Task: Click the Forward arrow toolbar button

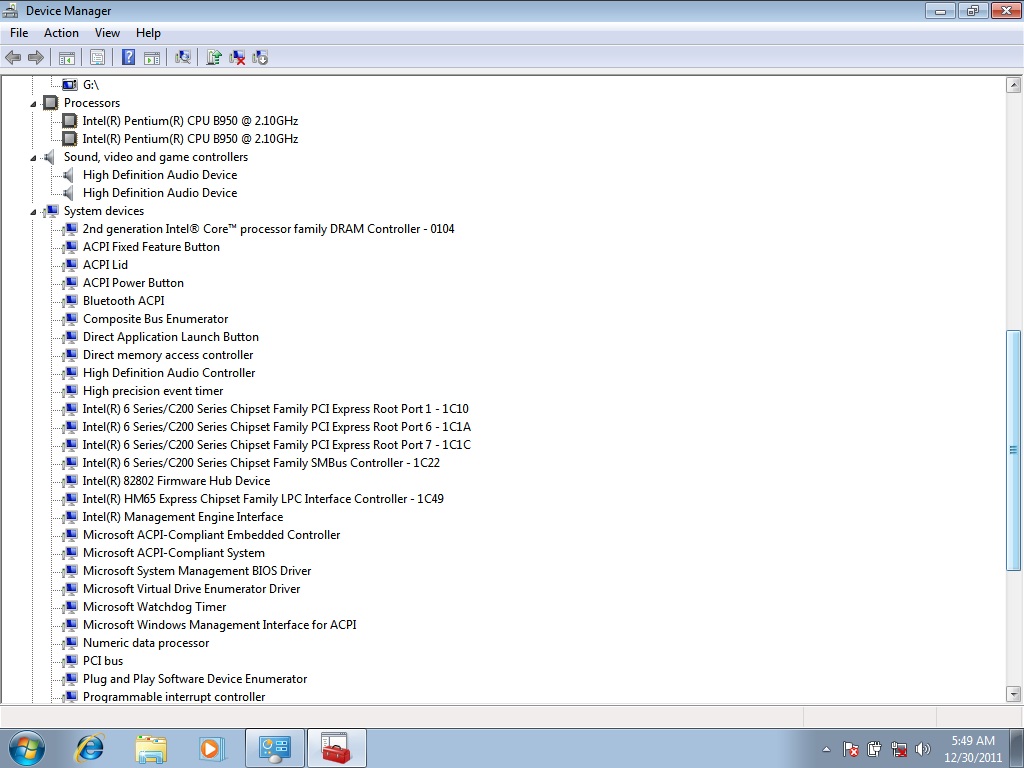Action: click(36, 57)
